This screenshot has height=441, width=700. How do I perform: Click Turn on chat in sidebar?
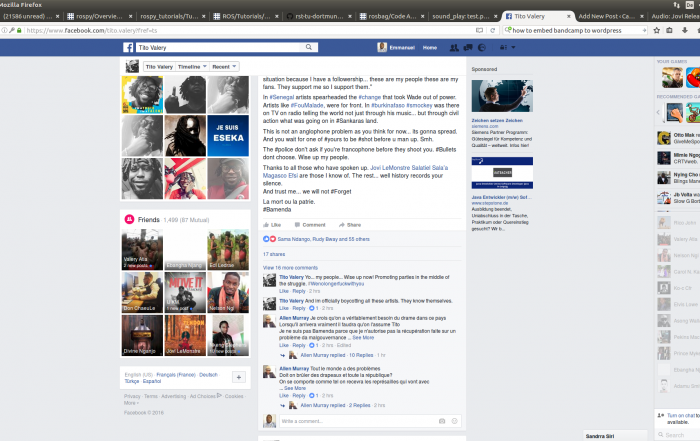click(x=677, y=415)
